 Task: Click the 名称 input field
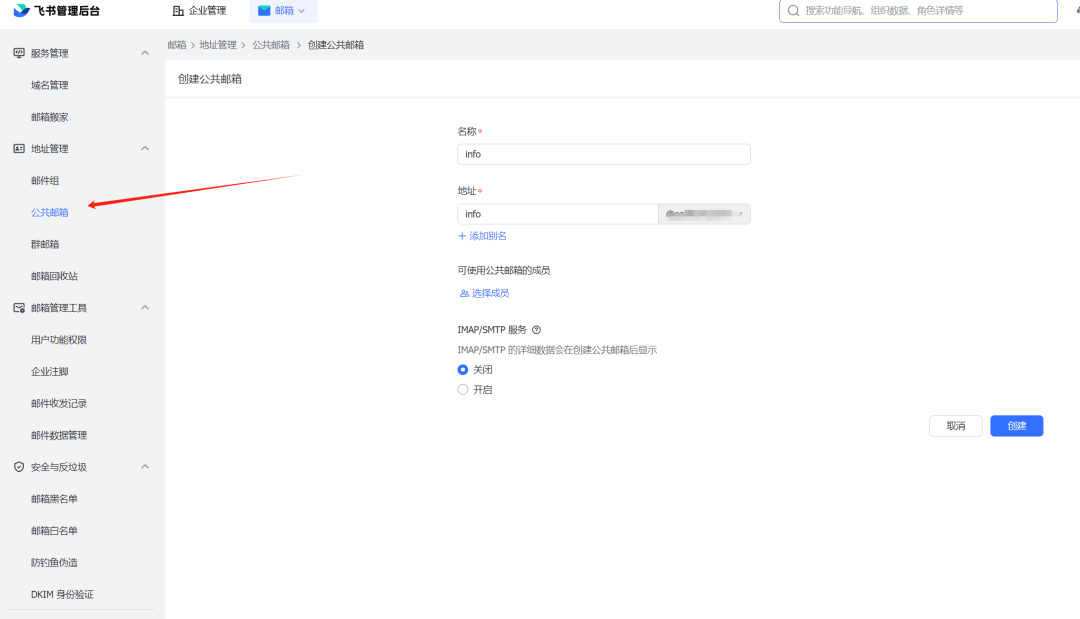[x=603, y=154]
